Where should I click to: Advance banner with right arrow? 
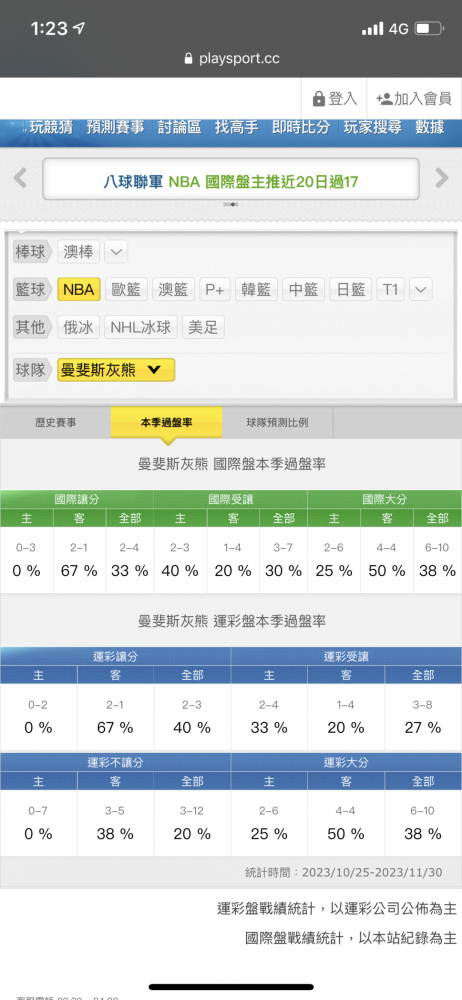pos(442,178)
